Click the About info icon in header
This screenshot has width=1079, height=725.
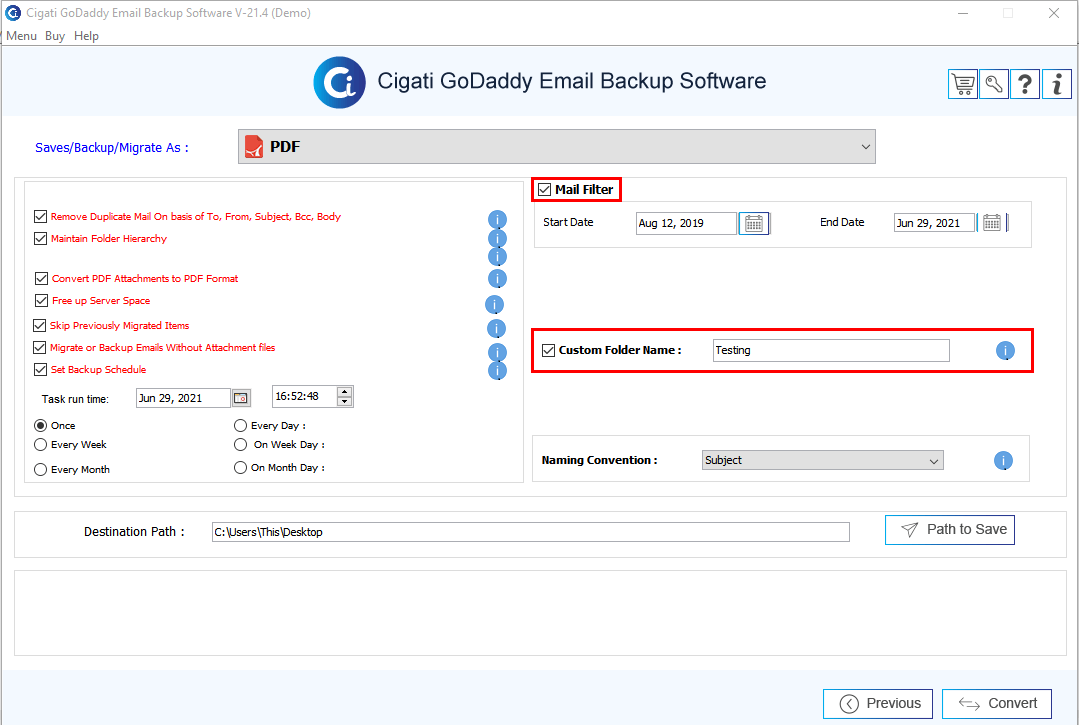click(1057, 85)
